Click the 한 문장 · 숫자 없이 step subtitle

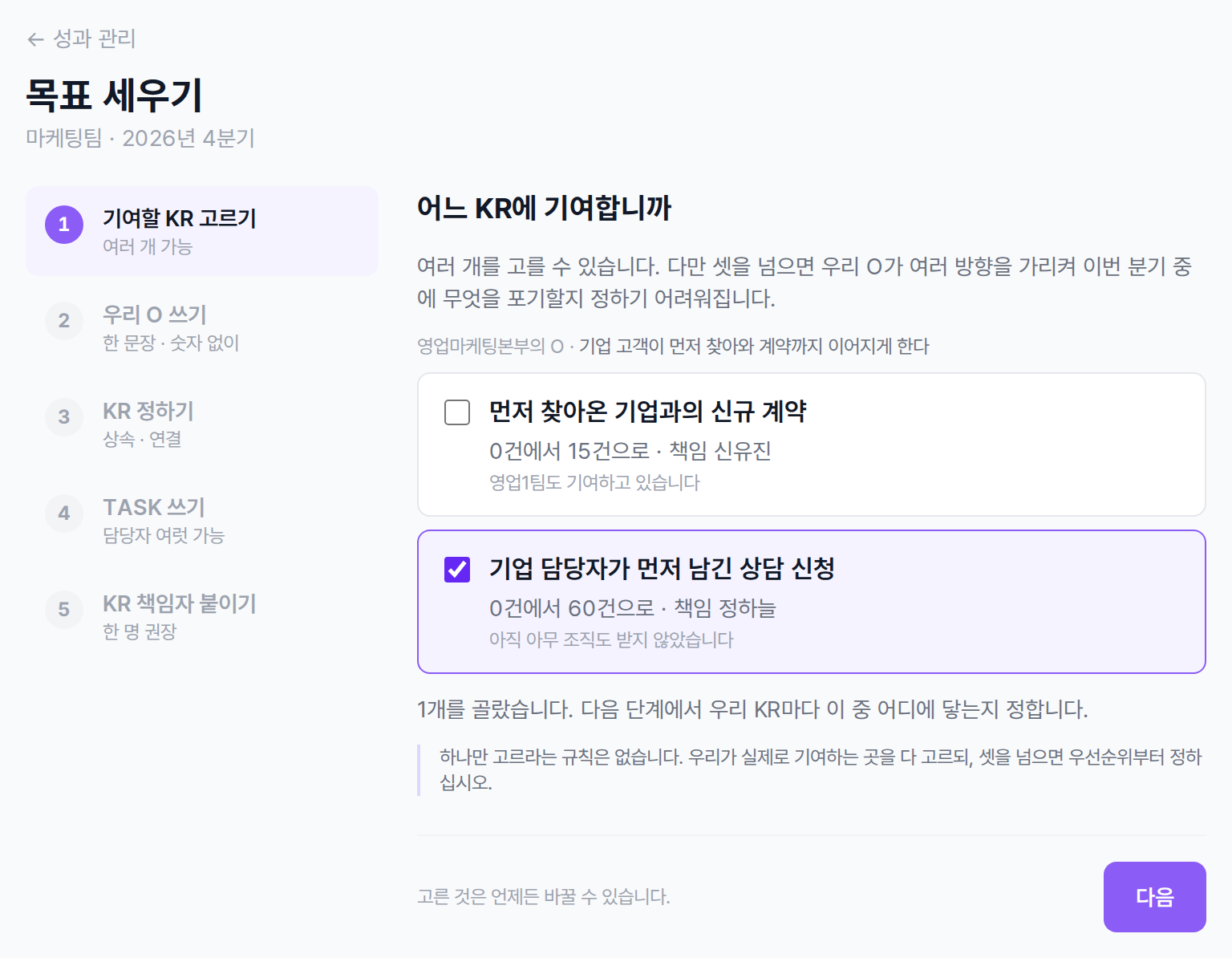pos(171,343)
